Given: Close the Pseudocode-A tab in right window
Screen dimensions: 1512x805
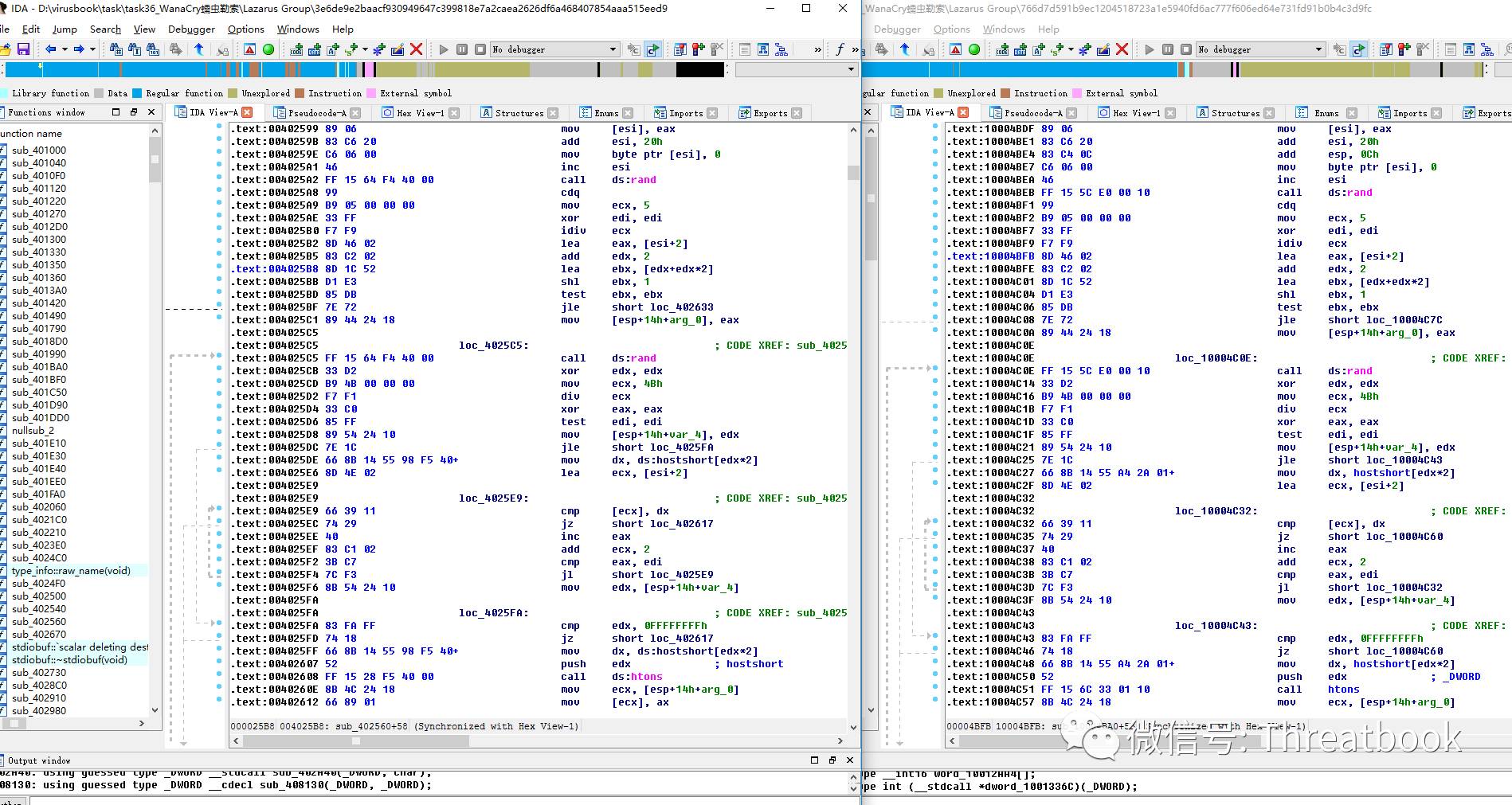Looking at the screenshot, I should coord(1071,113).
